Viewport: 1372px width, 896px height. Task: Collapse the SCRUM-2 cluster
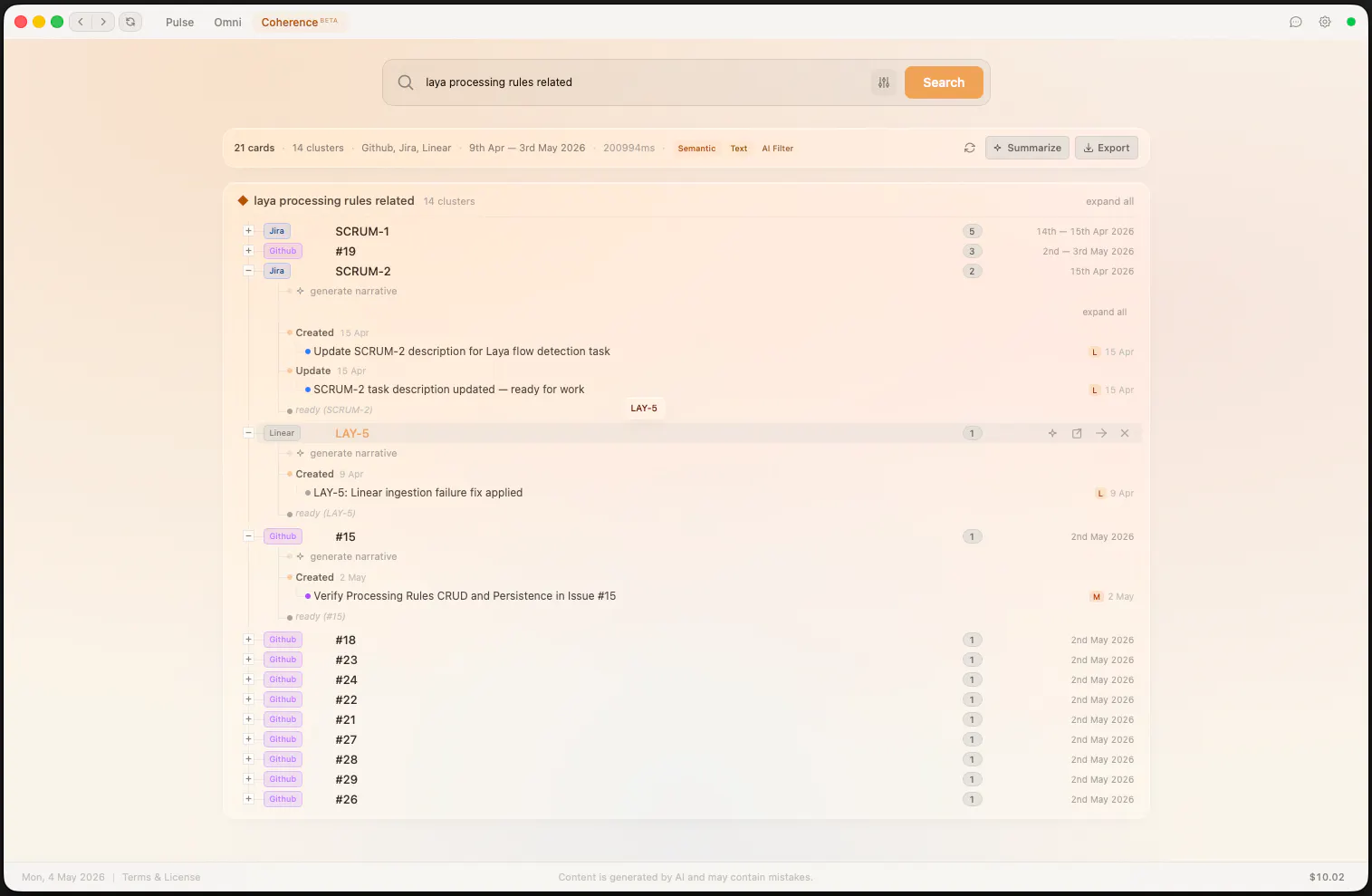coord(248,271)
